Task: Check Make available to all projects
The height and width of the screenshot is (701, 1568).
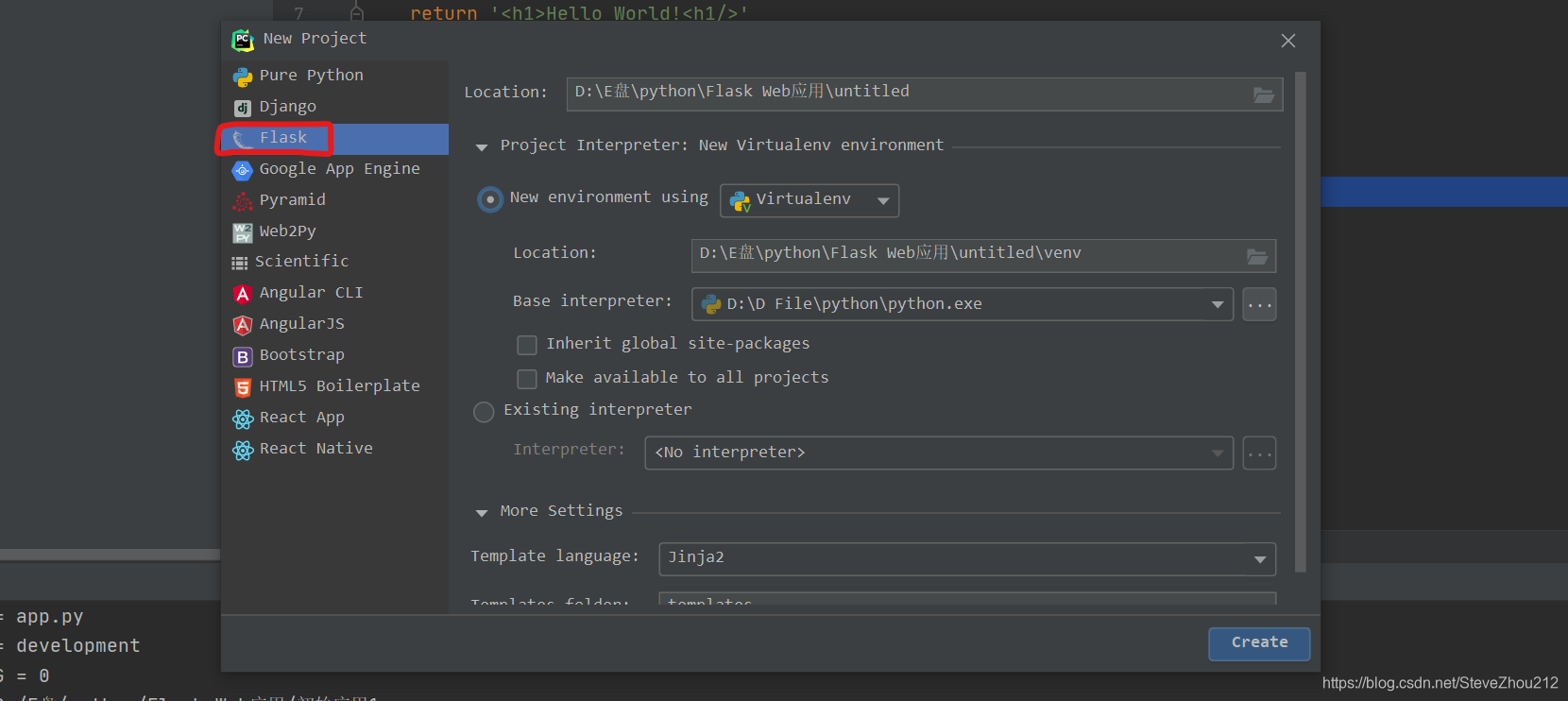Action: [527, 379]
